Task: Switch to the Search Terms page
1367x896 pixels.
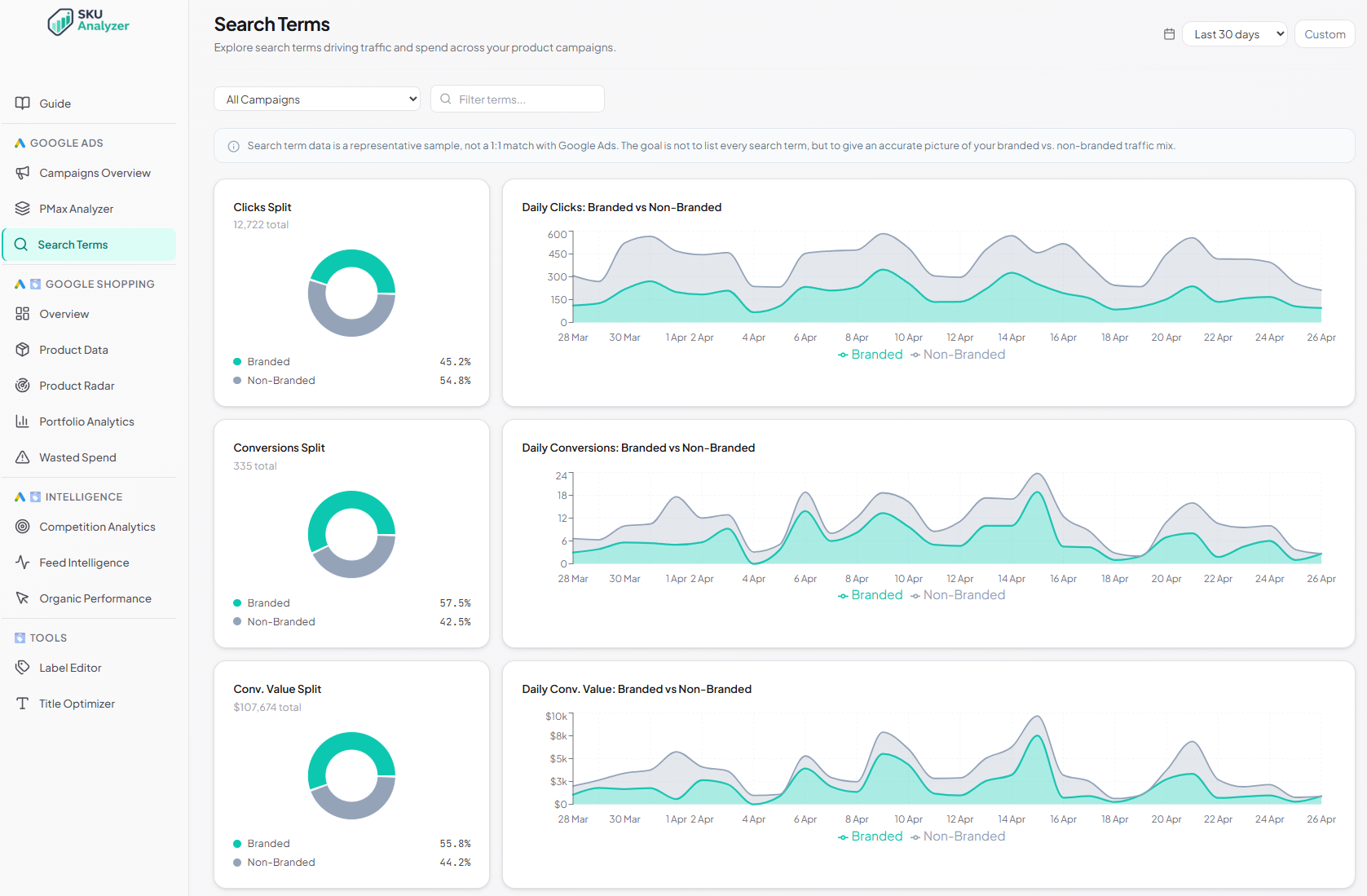Action: click(73, 245)
